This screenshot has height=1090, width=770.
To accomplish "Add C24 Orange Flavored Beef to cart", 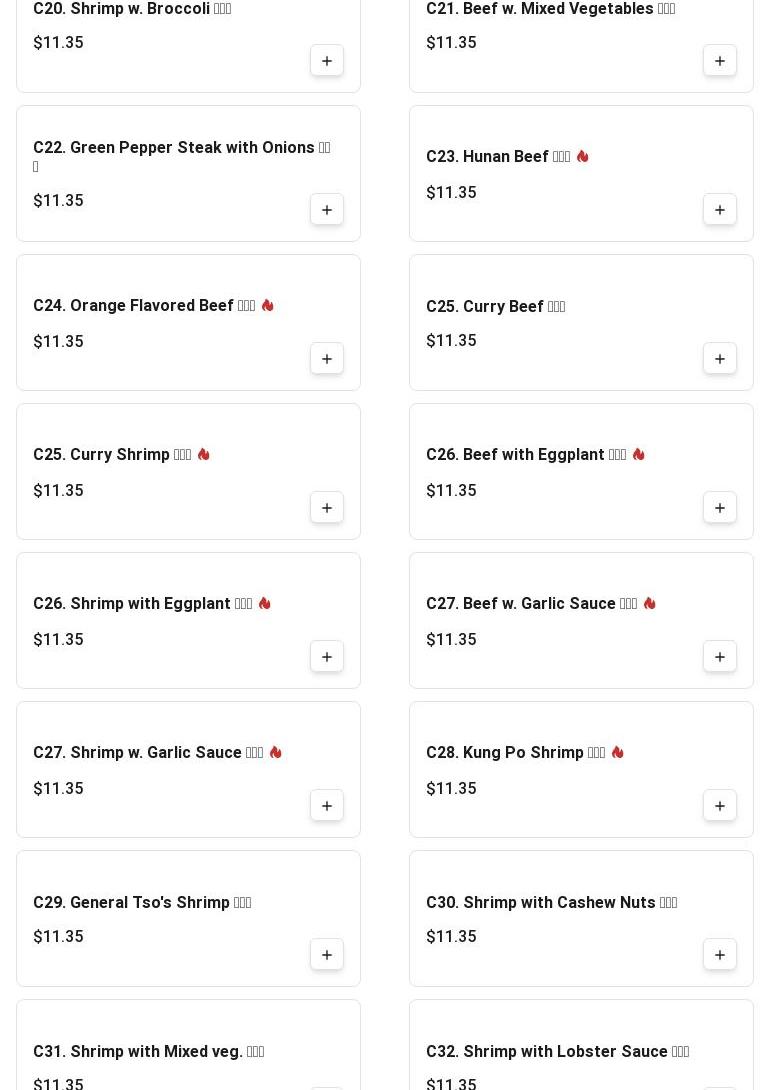I will click(327, 359).
